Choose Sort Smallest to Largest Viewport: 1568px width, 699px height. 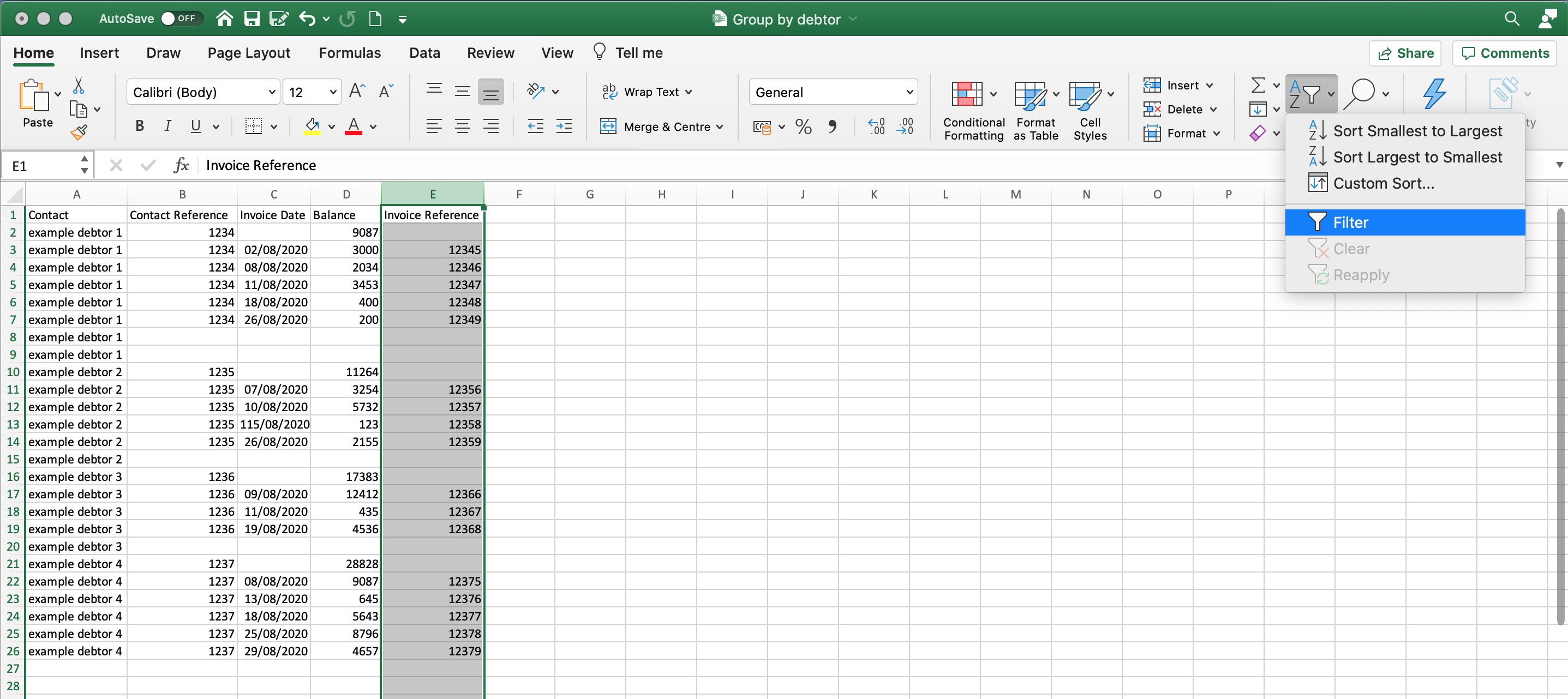[x=1405, y=131]
